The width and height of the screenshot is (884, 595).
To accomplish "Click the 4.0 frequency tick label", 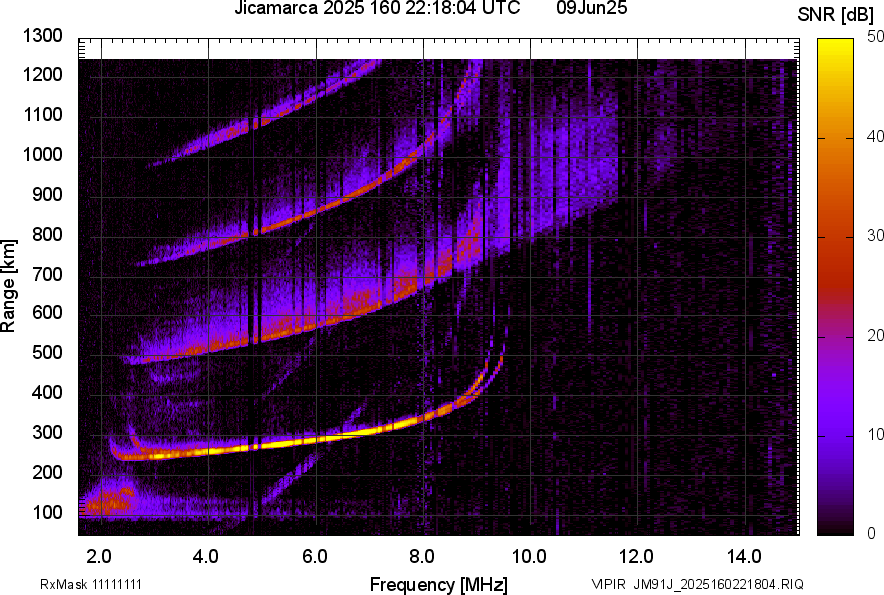I will 206,557.
